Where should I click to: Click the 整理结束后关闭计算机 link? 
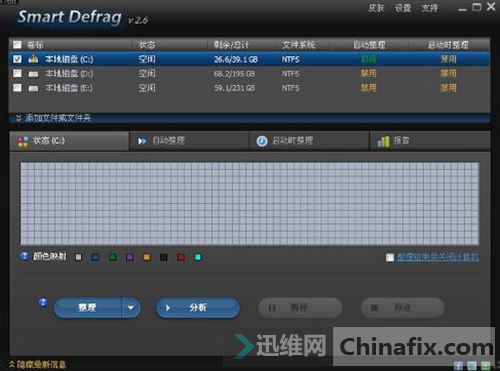438,257
